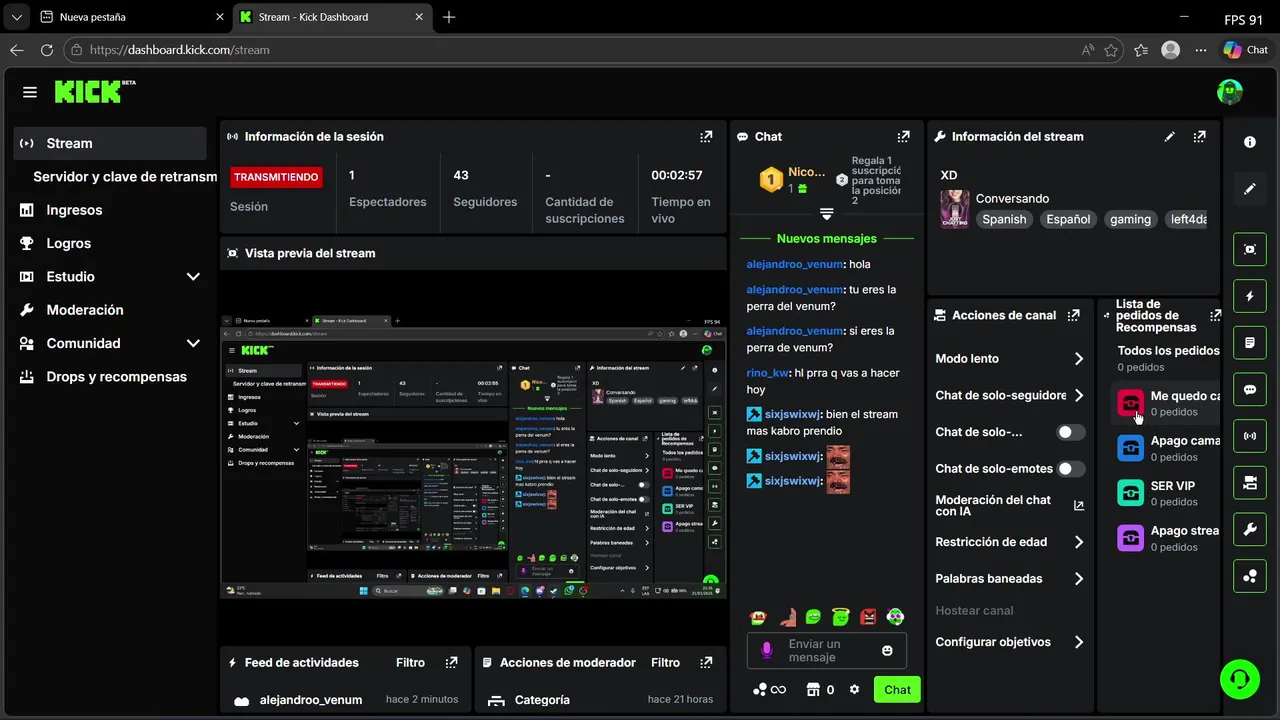Open the emoji picker in chat input

887,651
